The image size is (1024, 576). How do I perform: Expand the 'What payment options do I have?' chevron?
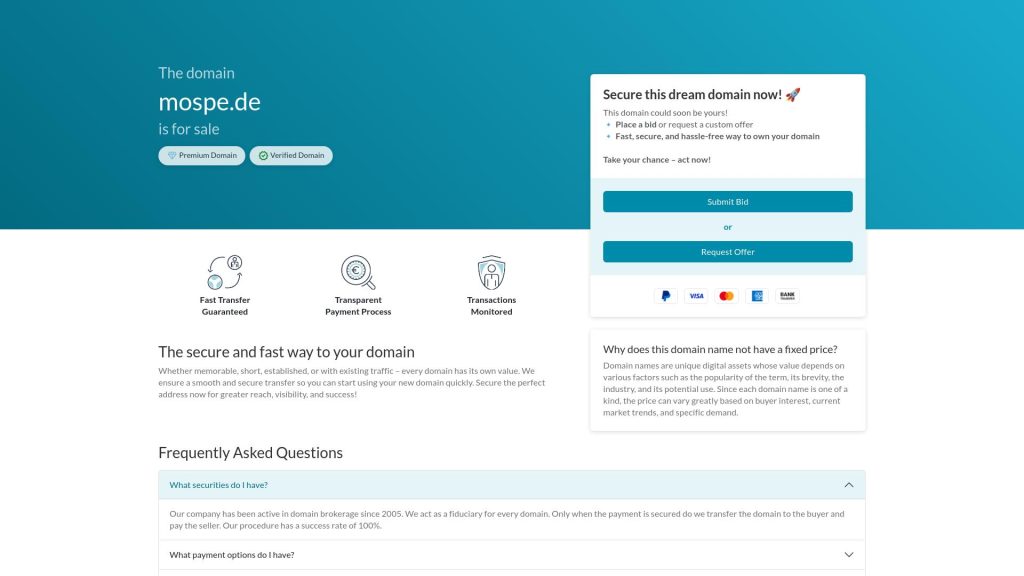pos(849,555)
